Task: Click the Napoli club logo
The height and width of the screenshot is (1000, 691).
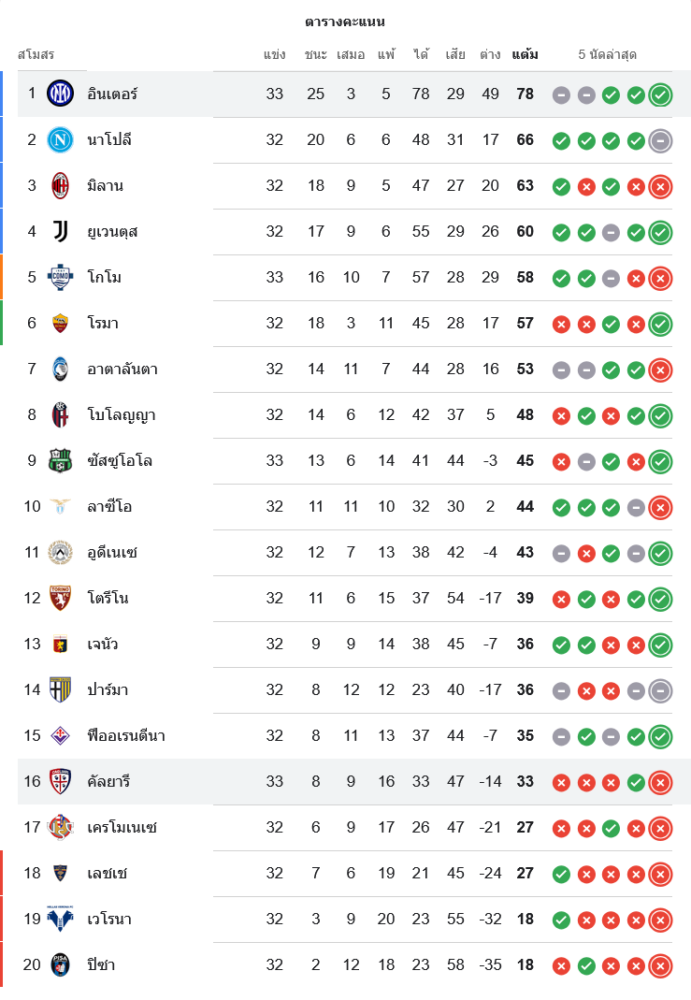Action: [x=60, y=140]
